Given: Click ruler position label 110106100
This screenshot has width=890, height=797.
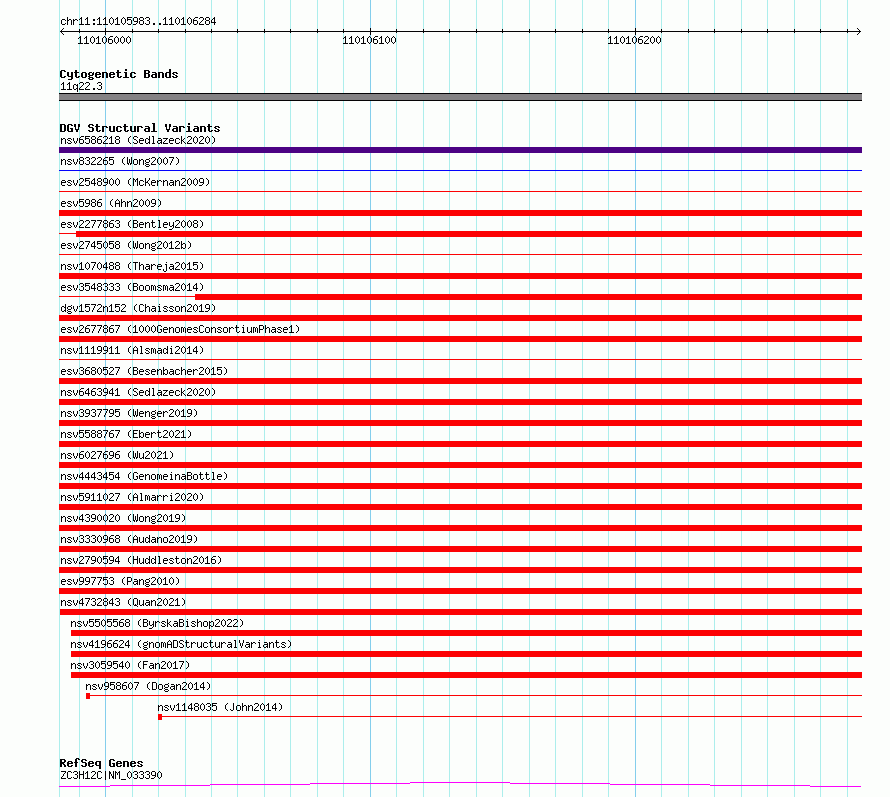Looking at the screenshot, I should 369,40.
